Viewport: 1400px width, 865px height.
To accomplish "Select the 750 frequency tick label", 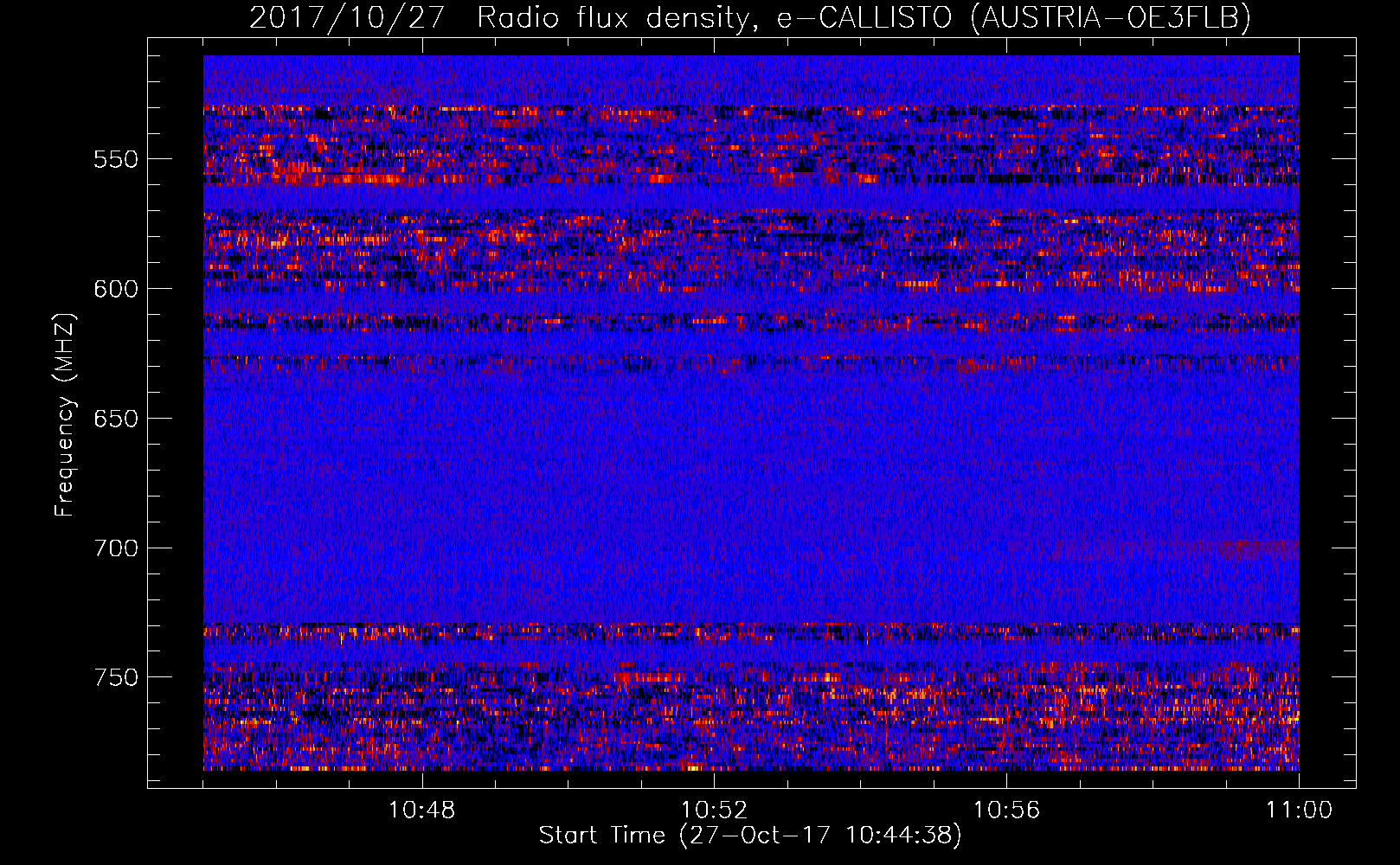I will click(x=116, y=677).
